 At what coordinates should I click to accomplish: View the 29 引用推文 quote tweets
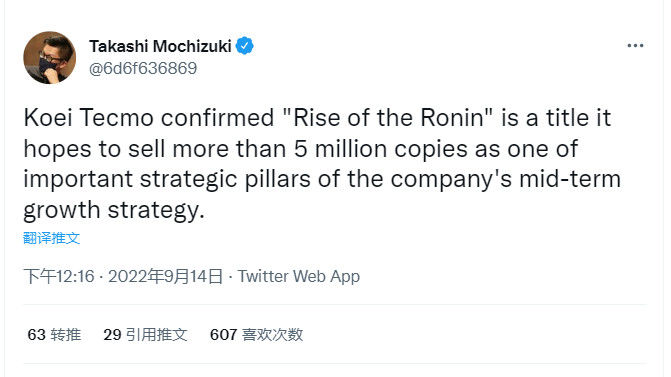[145, 335]
